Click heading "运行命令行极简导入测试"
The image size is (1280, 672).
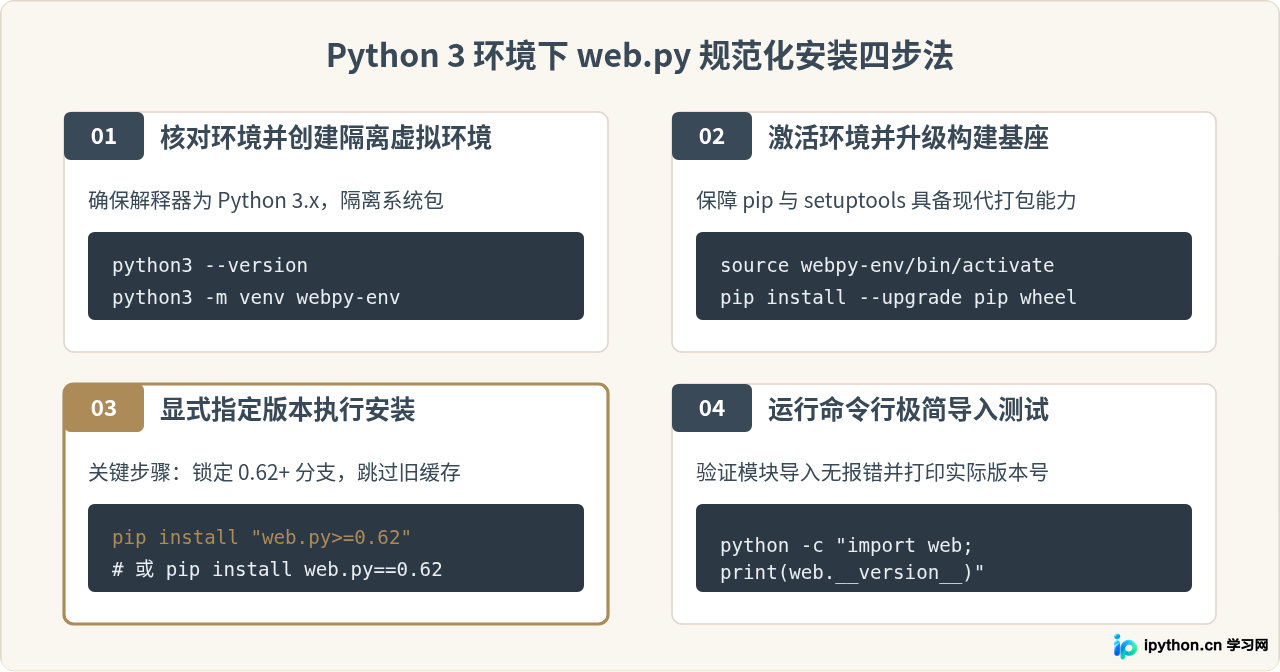908,409
